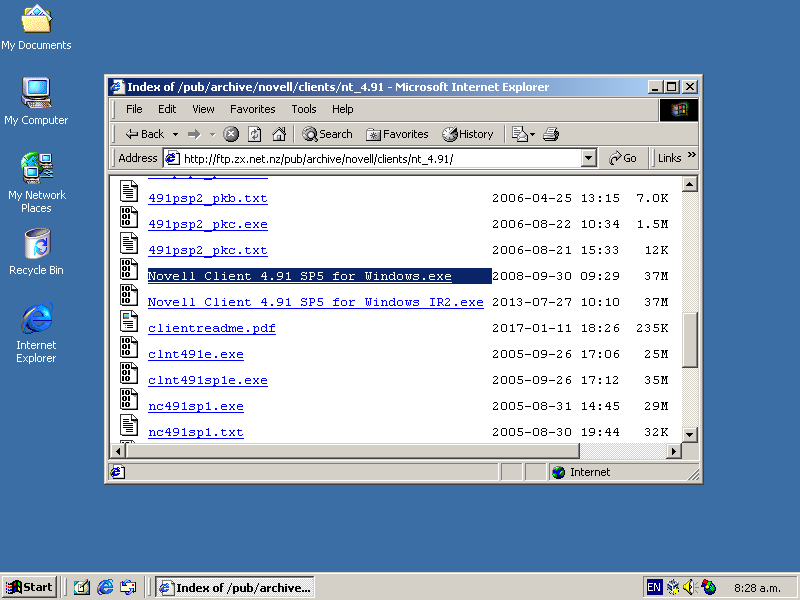The width and height of the screenshot is (800, 600).
Task: Expand the Back button history dropdown
Action: pos(175,134)
